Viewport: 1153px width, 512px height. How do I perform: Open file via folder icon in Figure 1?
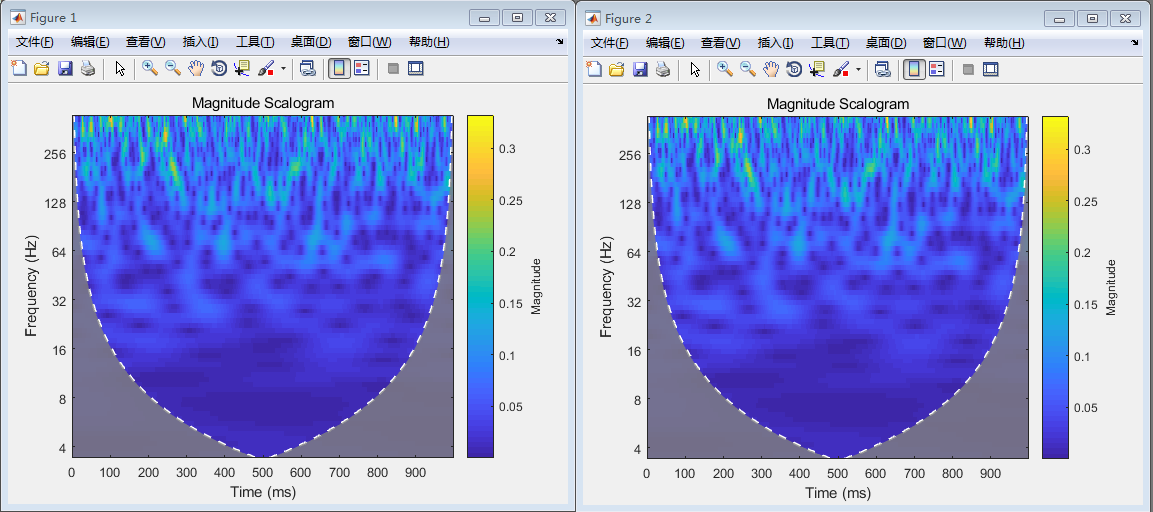point(42,69)
